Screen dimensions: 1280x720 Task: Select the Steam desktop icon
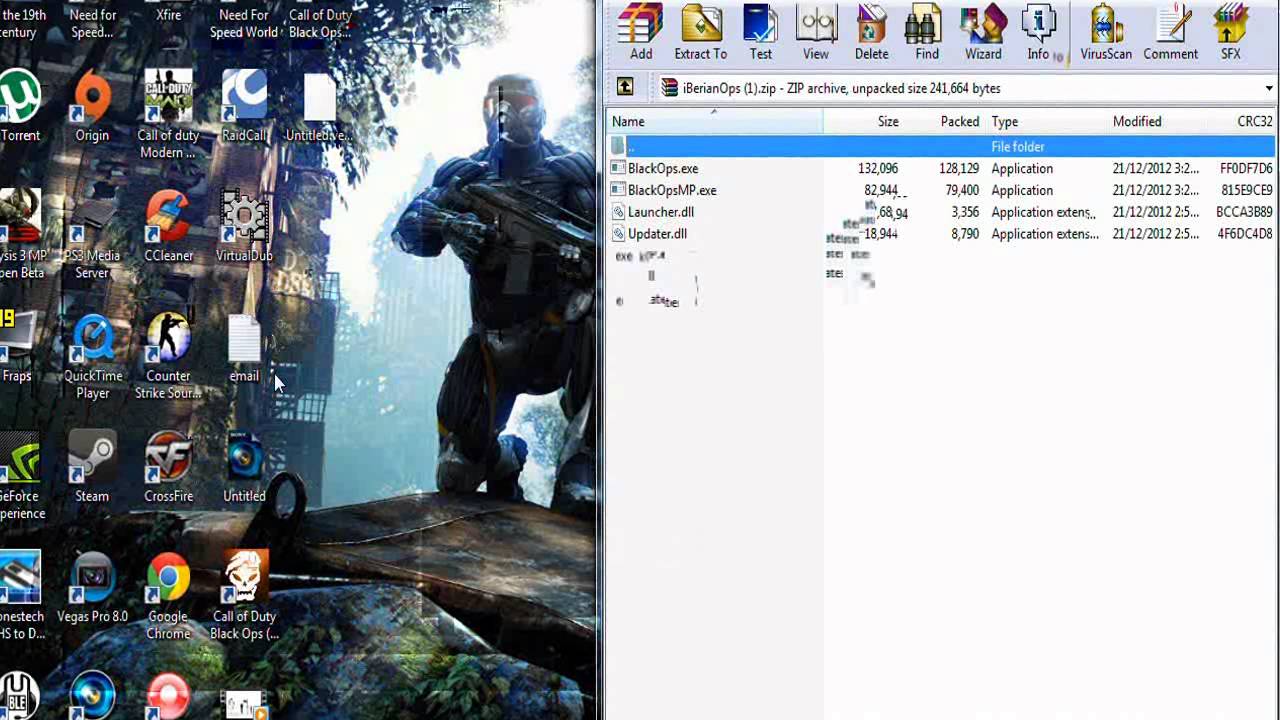coord(92,468)
